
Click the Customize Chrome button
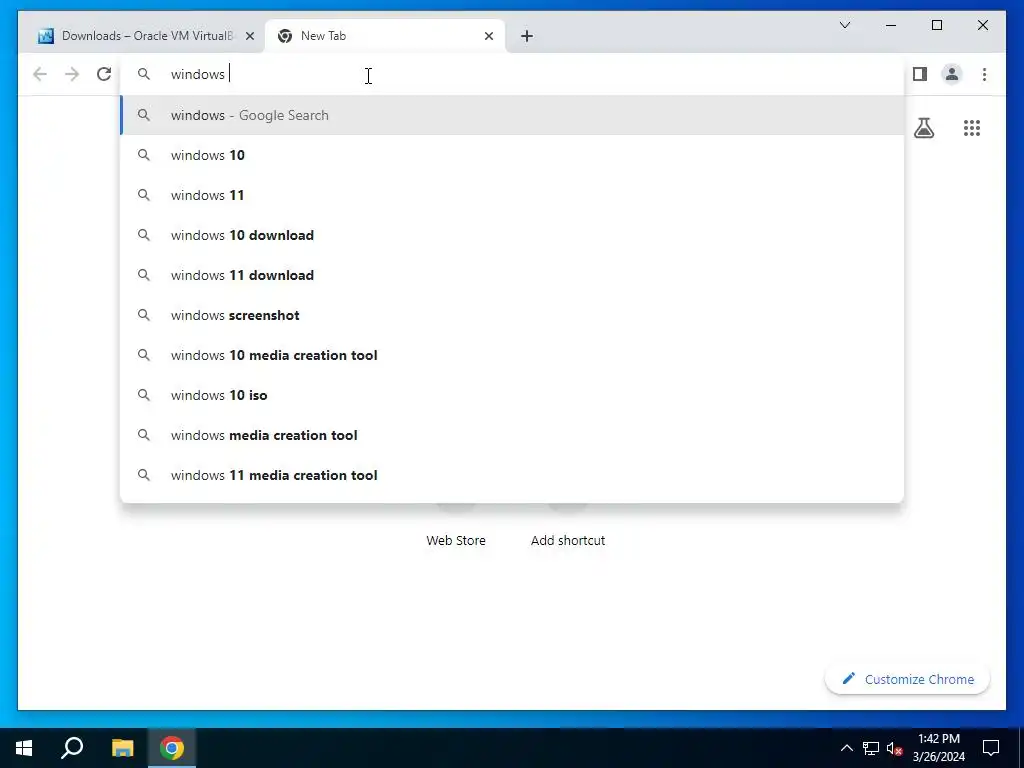908,679
